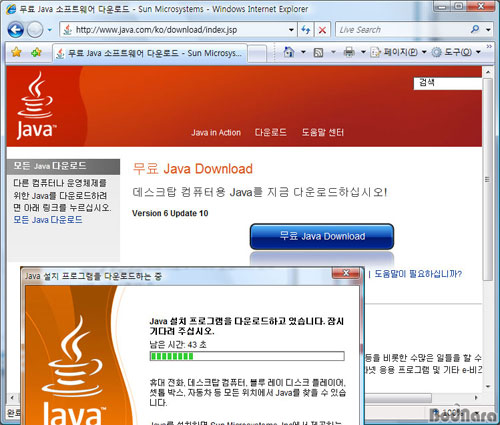Click the blue 무료 Java Download button
This screenshot has height=425, width=500.
(x=322, y=236)
